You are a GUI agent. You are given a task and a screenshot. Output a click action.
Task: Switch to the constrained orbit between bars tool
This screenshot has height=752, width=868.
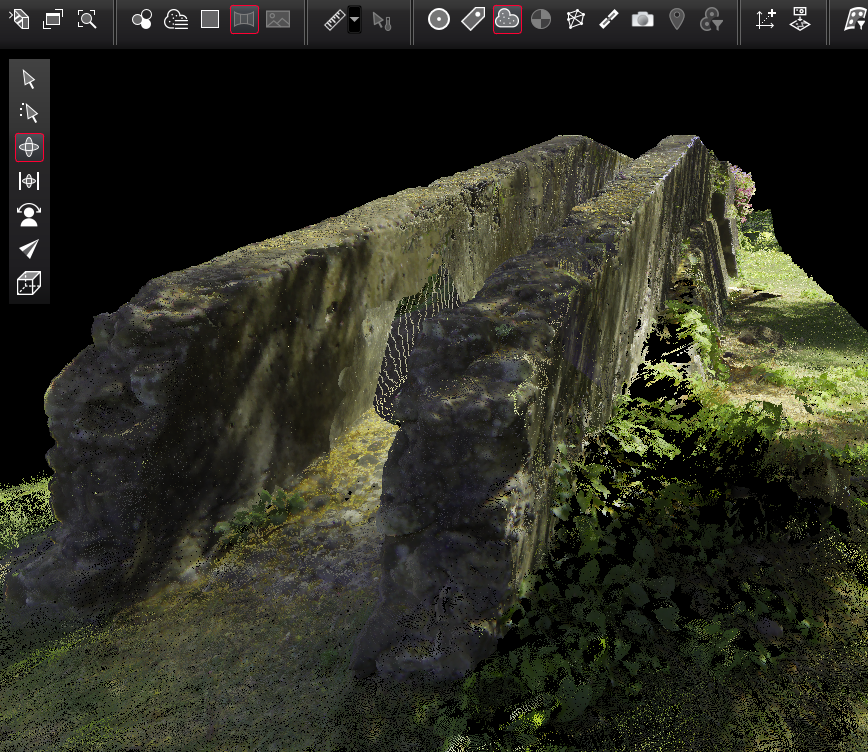[29, 181]
